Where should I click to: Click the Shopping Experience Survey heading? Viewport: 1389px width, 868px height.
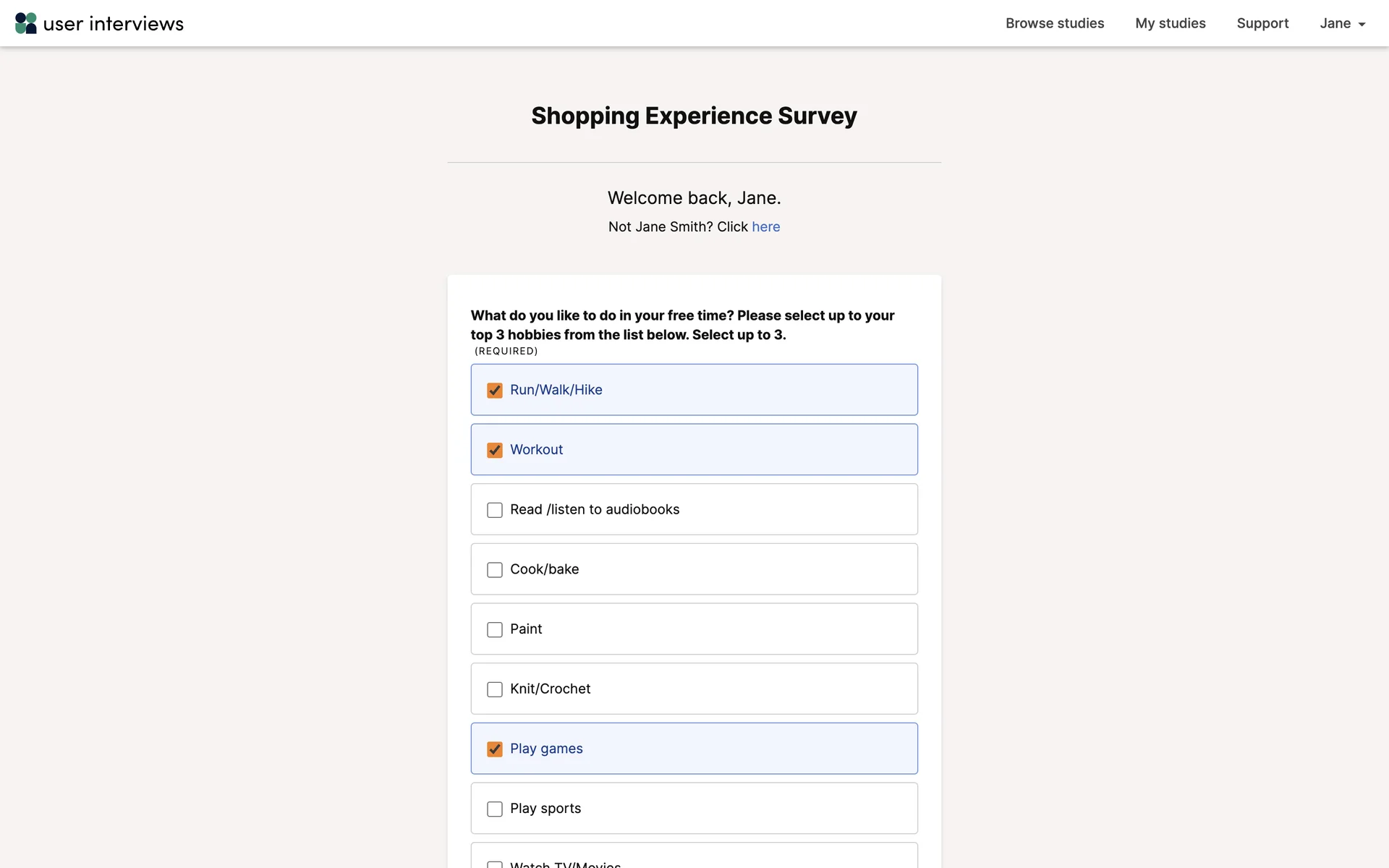(x=694, y=116)
